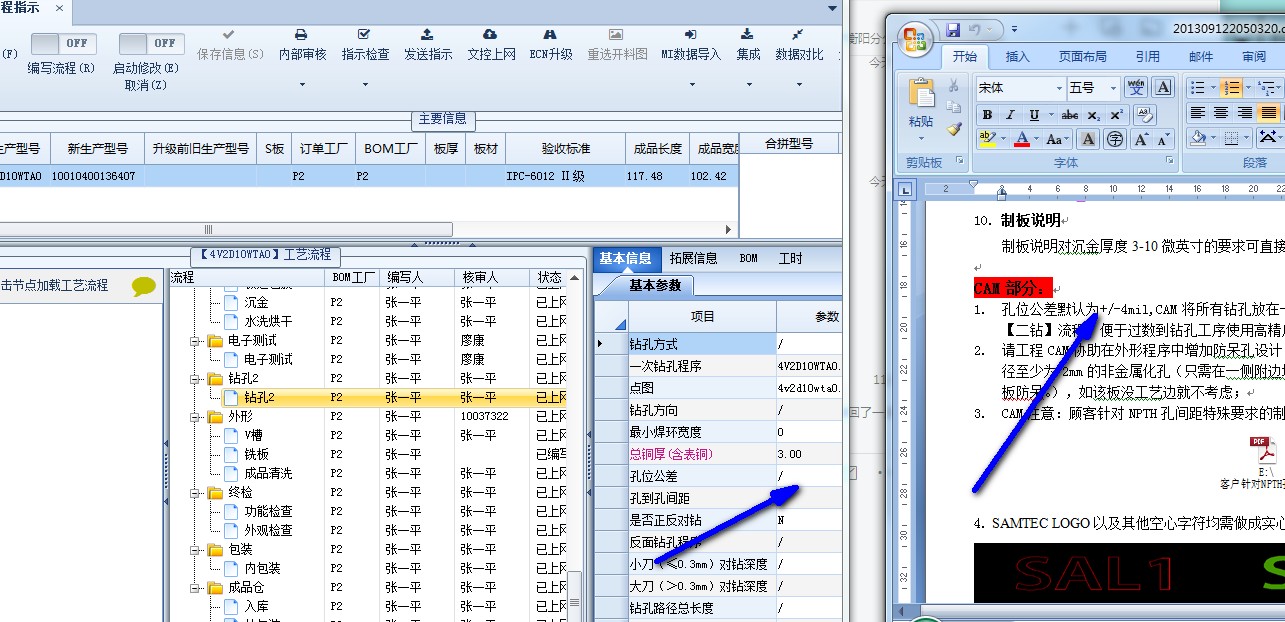Click Office button in Word window
The width and height of the screenshot is (1285, 622).
(x=915, y=39)
